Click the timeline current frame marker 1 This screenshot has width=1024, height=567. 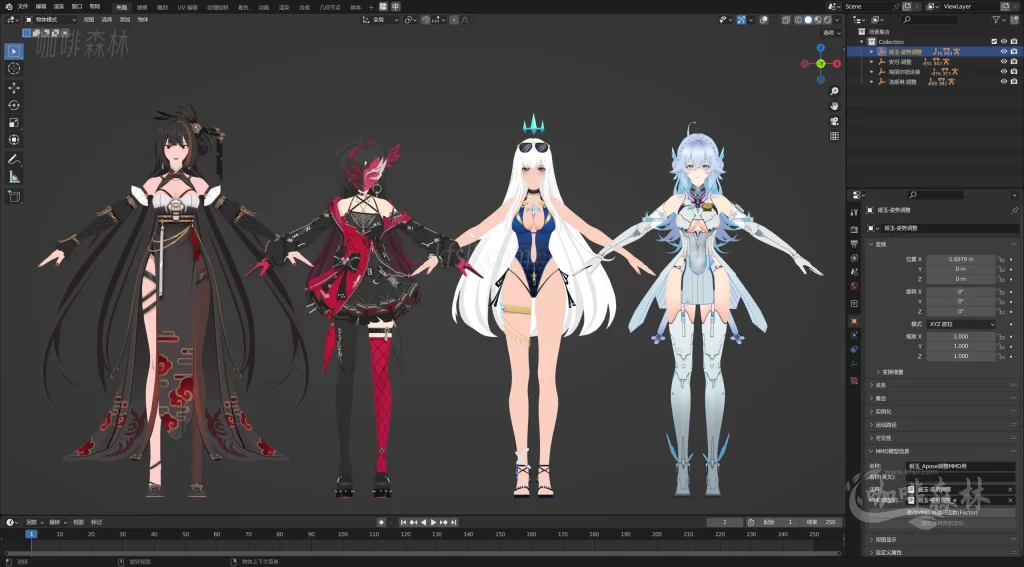(x=31, y=534)
